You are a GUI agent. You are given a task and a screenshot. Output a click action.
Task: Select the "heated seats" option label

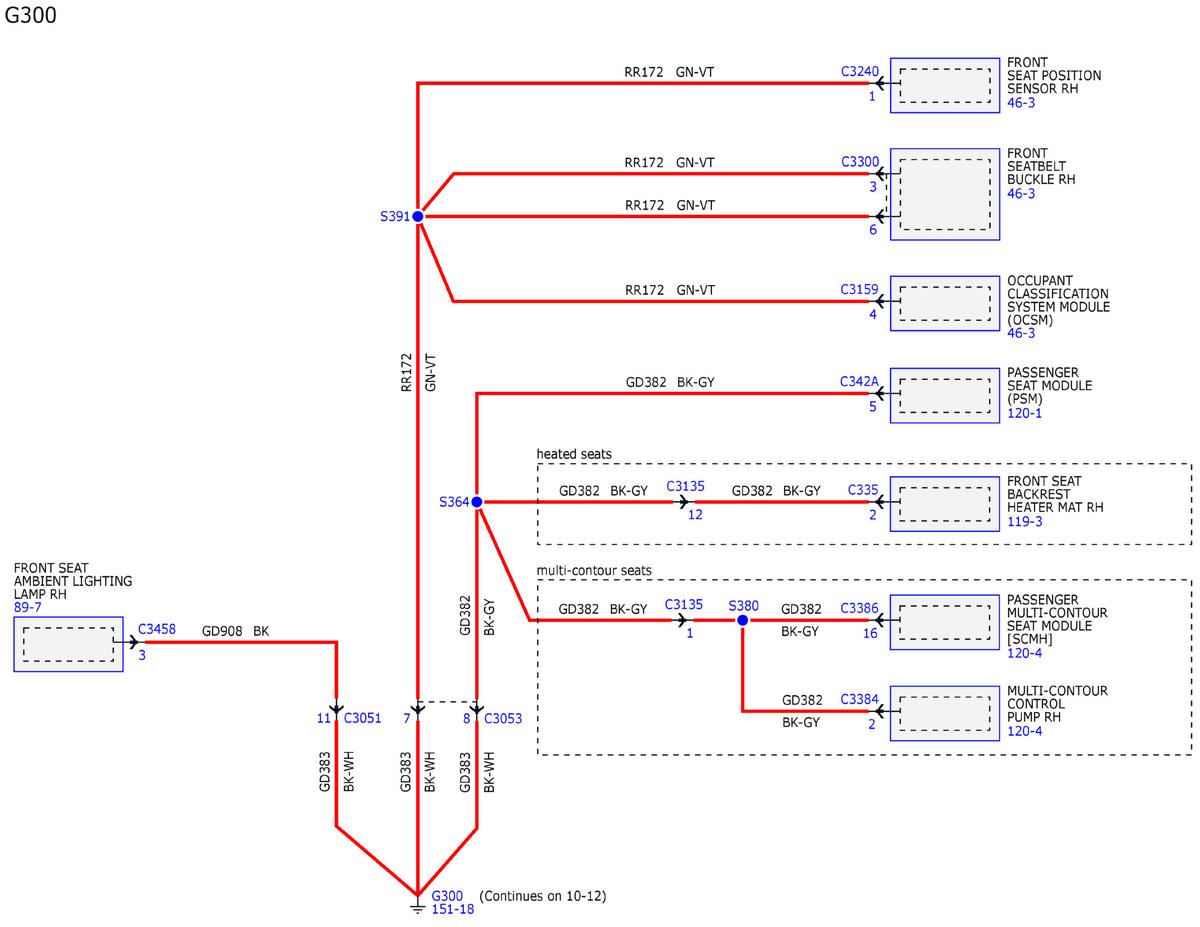[x=574, y=454]
